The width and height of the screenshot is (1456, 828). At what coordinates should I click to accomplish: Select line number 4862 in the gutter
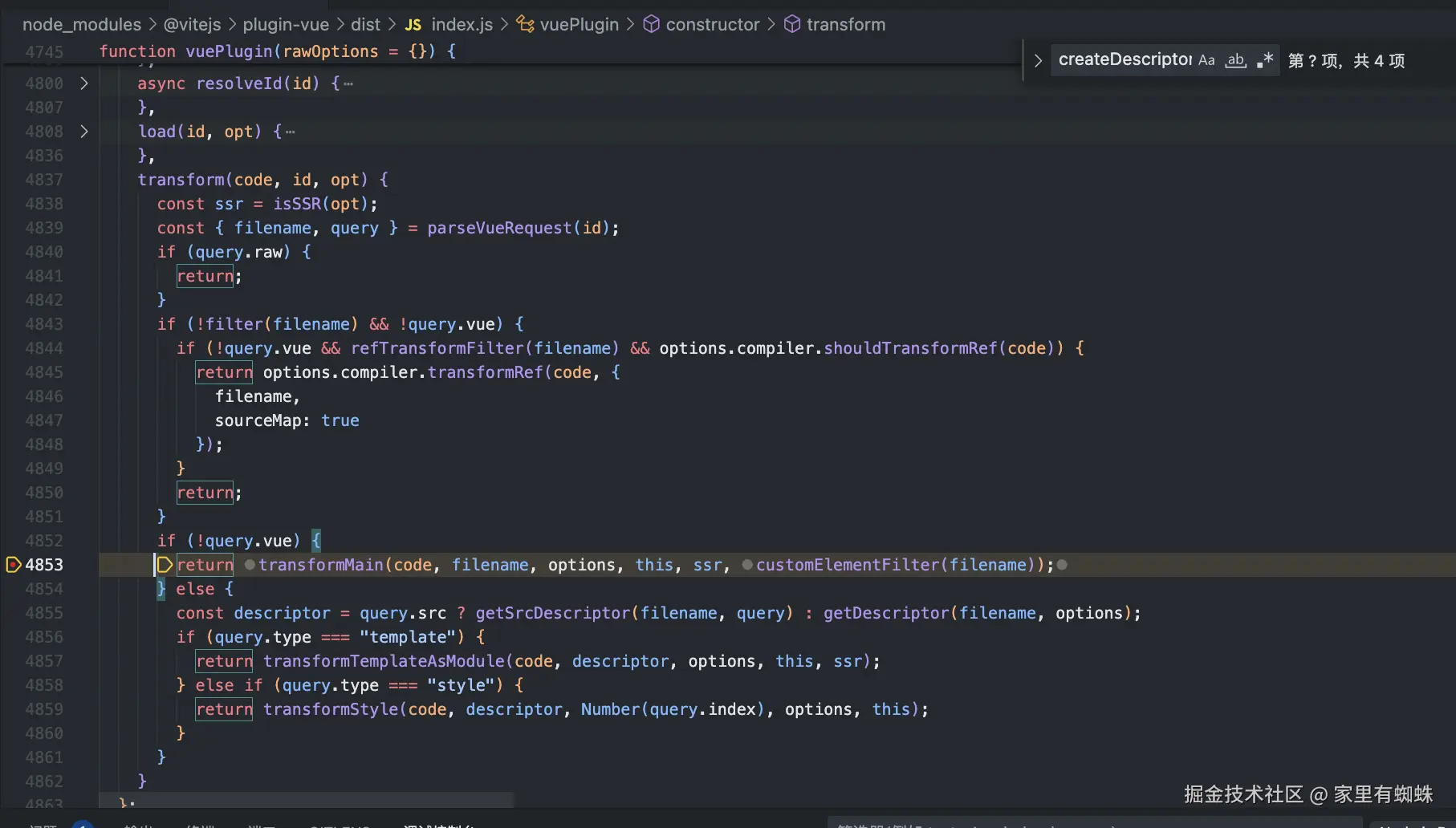(44, 781)
